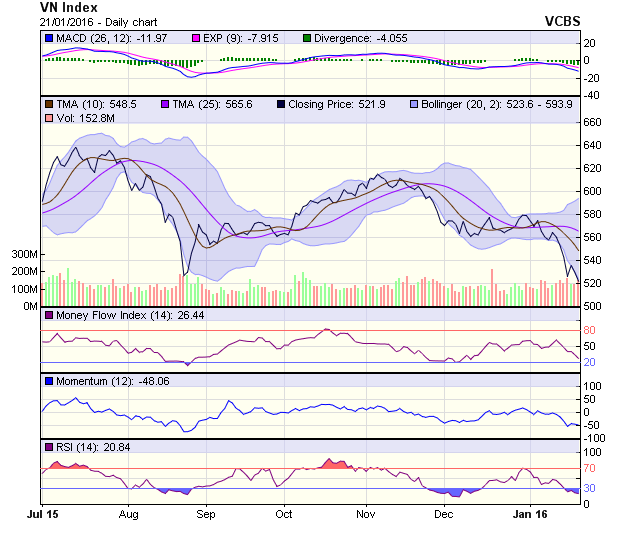Click the Jul 15 label on time axis
The width and height of the screenshot is (620, 535).
coord(41,515)
